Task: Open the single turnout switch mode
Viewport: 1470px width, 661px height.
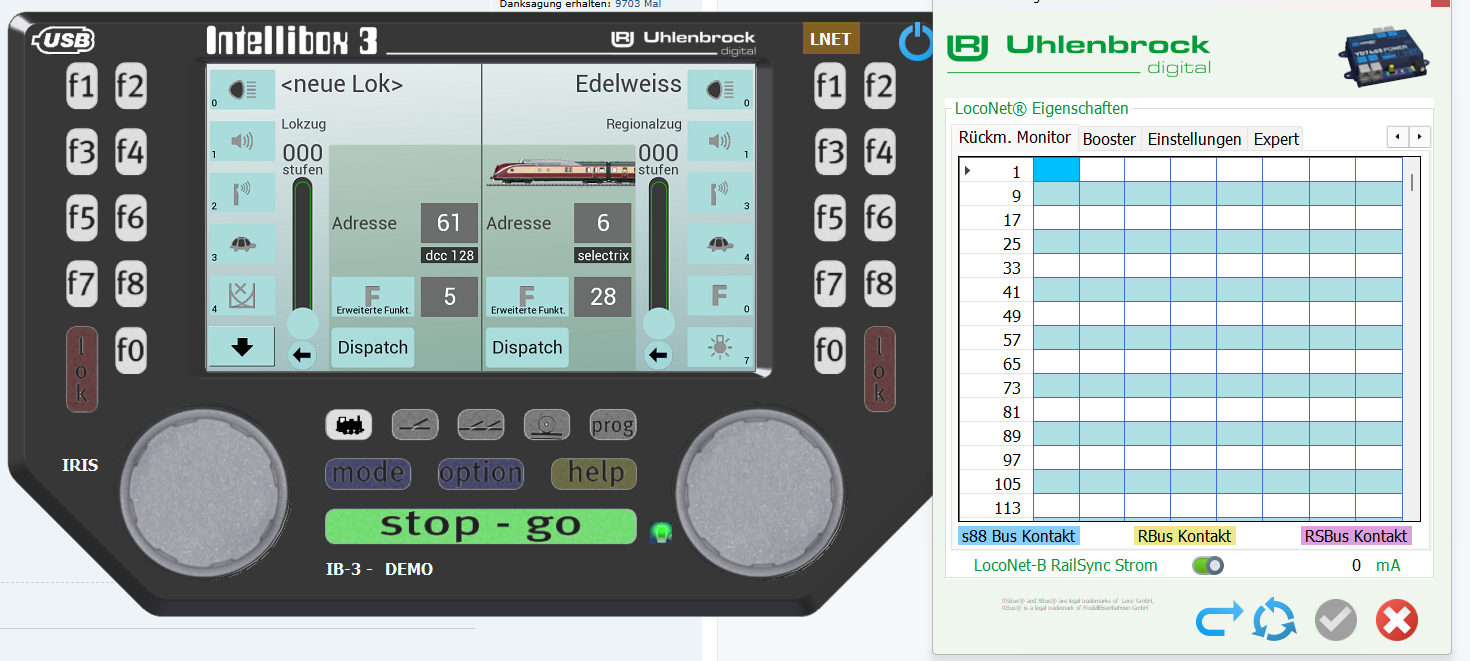Action: 415,425
